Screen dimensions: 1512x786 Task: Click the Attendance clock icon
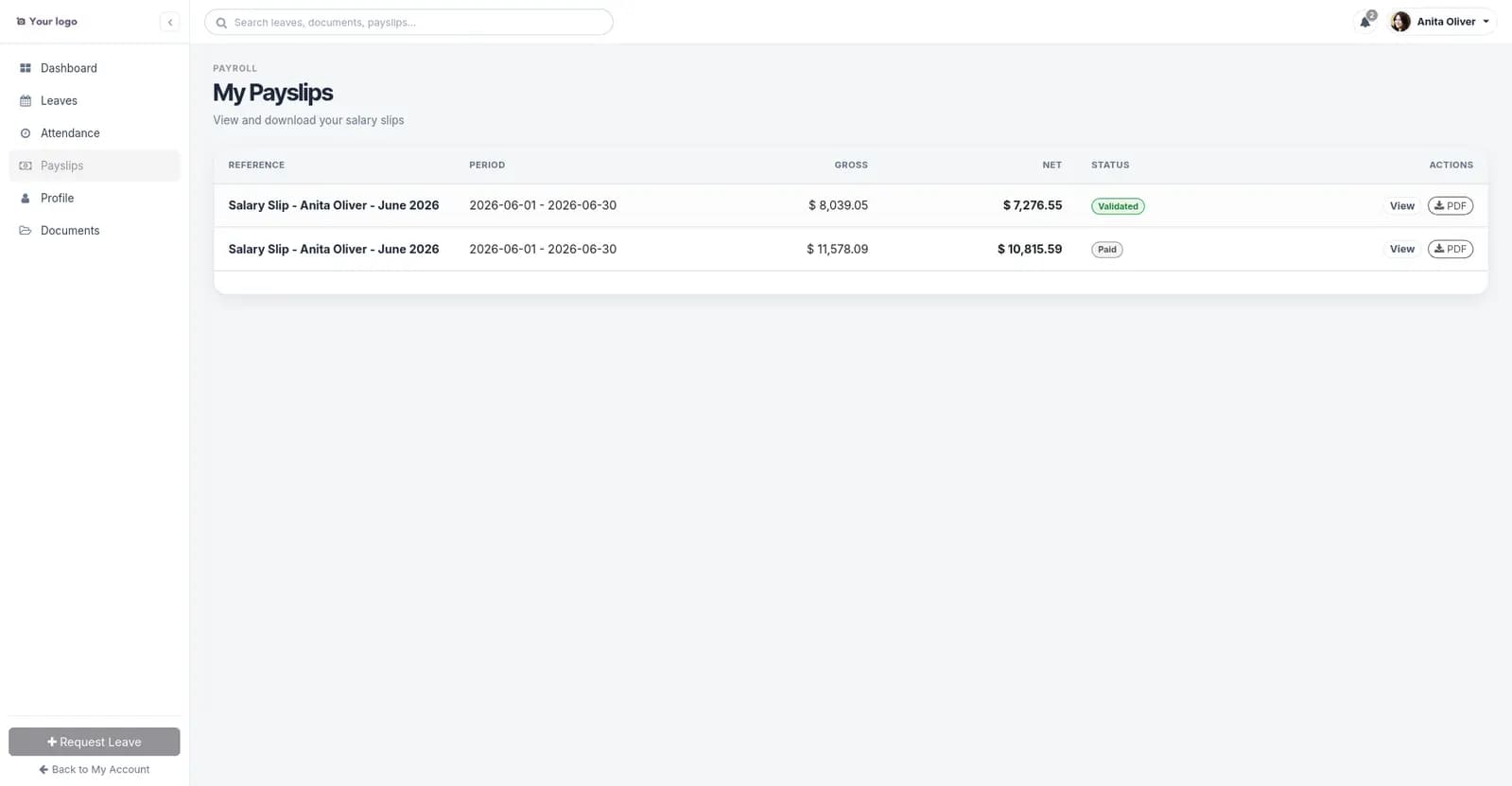[26, 133]
